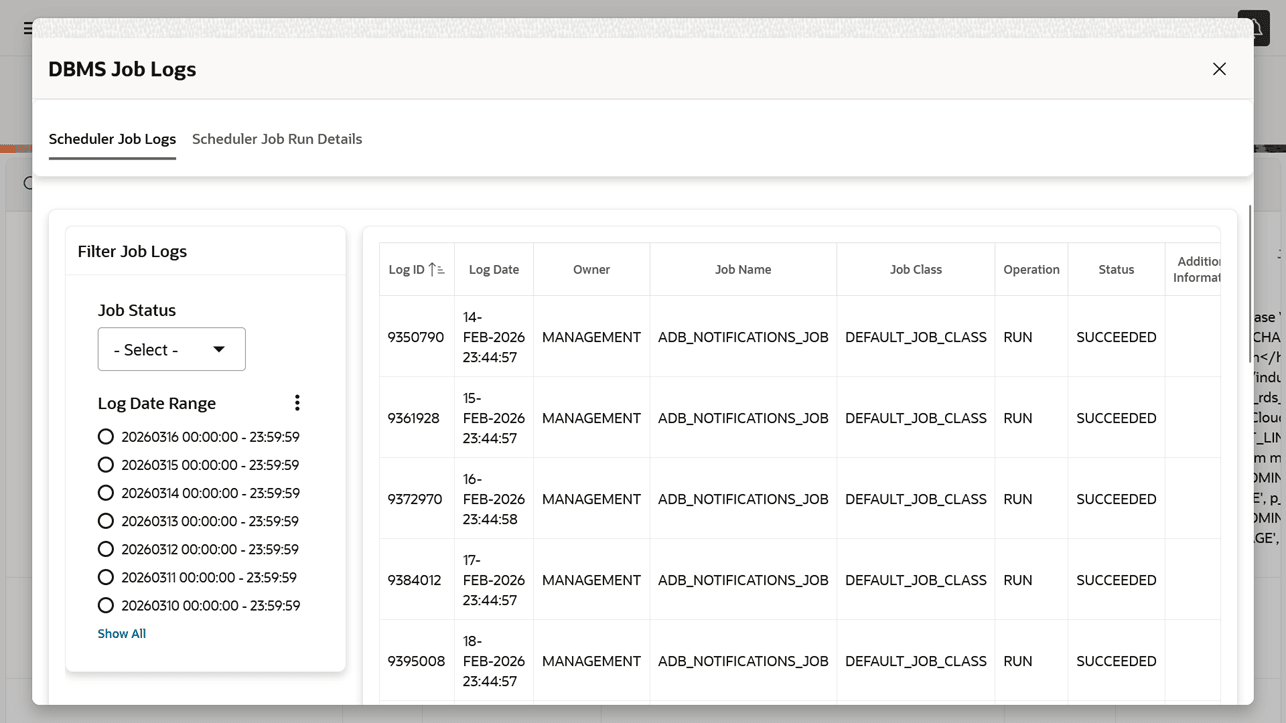
Task: Sort by the Job Name column header
Action: (743, 270)
